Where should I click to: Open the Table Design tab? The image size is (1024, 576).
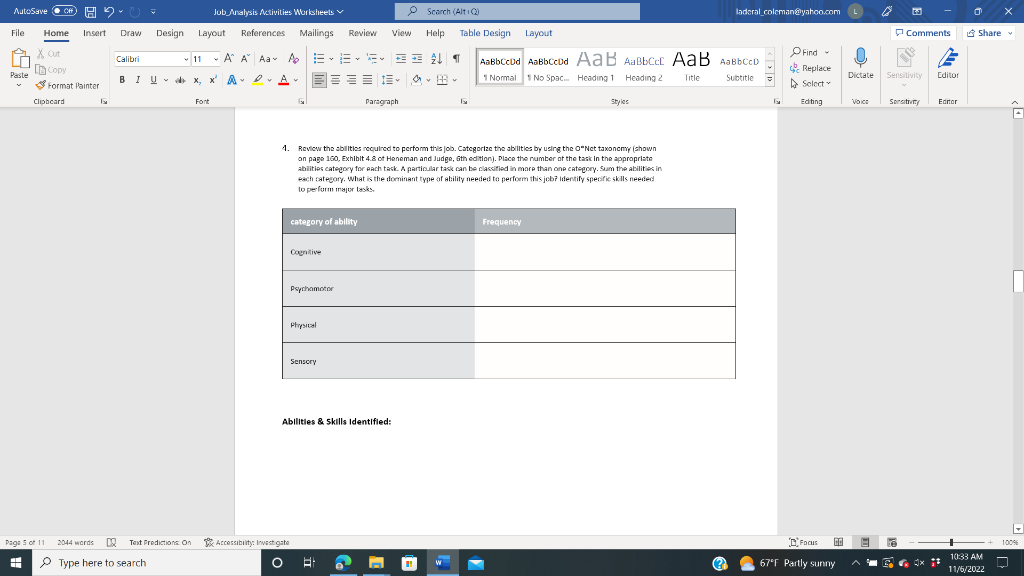(x=484, y=32)
